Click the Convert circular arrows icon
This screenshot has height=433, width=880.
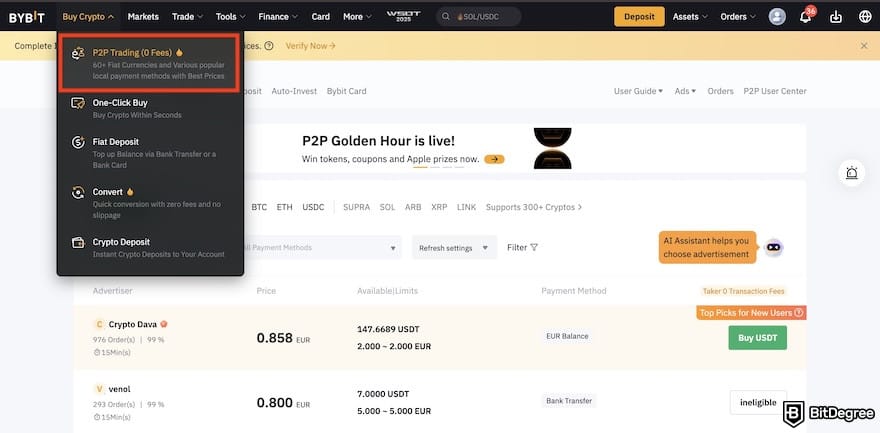[78, 192]
